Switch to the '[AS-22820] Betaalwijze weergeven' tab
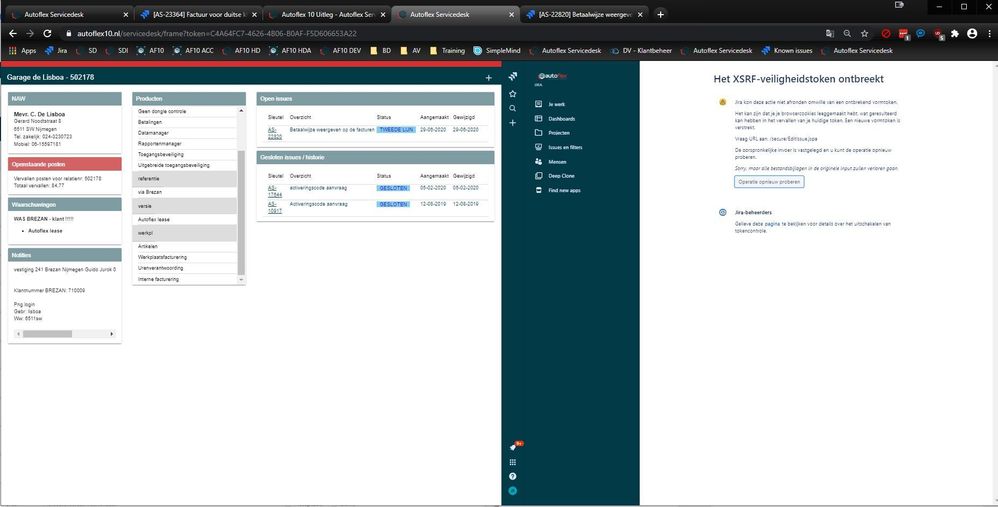This screenshot has height=507, width=998. [x=584, y=14]
